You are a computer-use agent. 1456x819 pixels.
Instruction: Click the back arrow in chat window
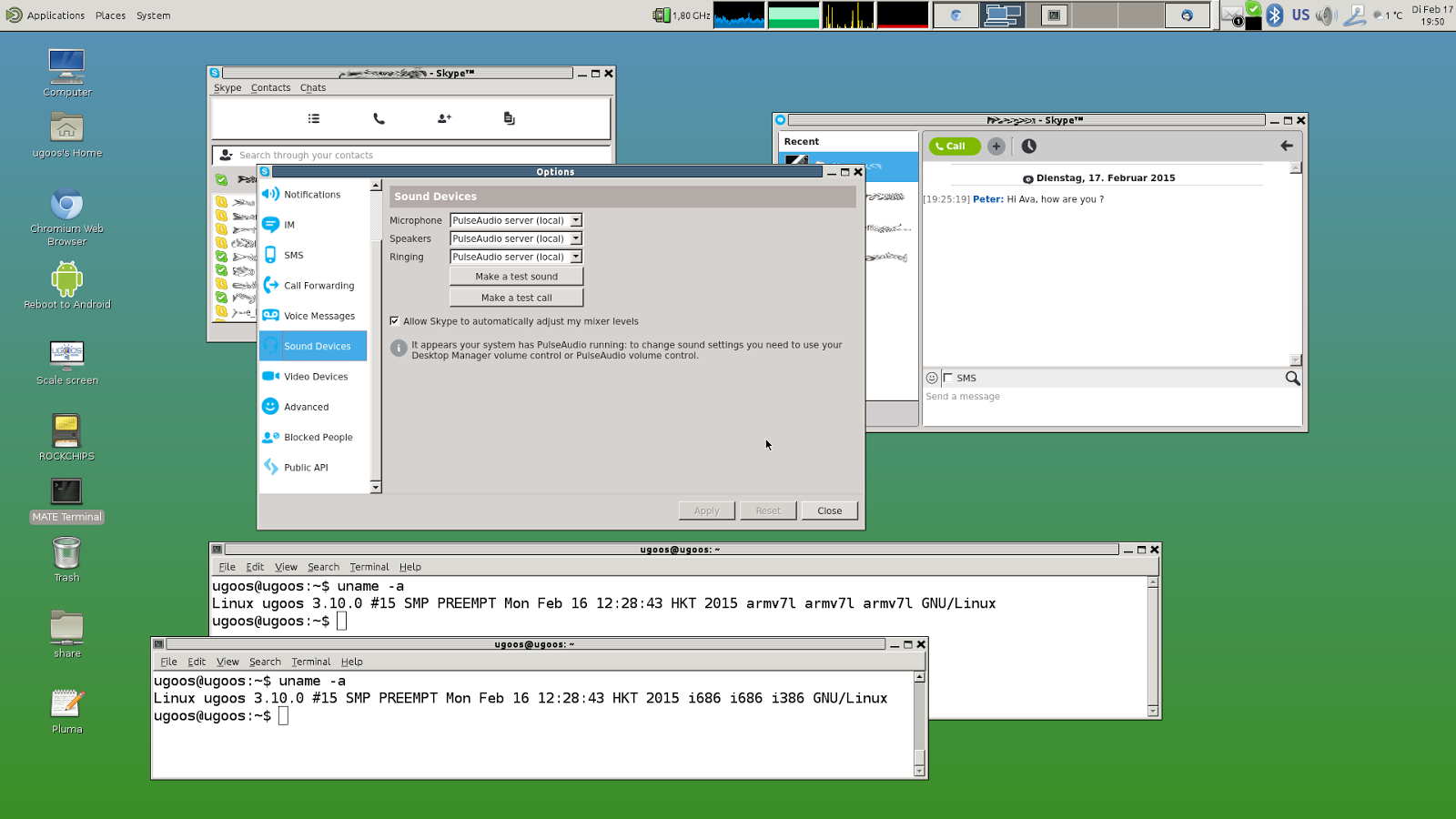(x=1287, y=146)
